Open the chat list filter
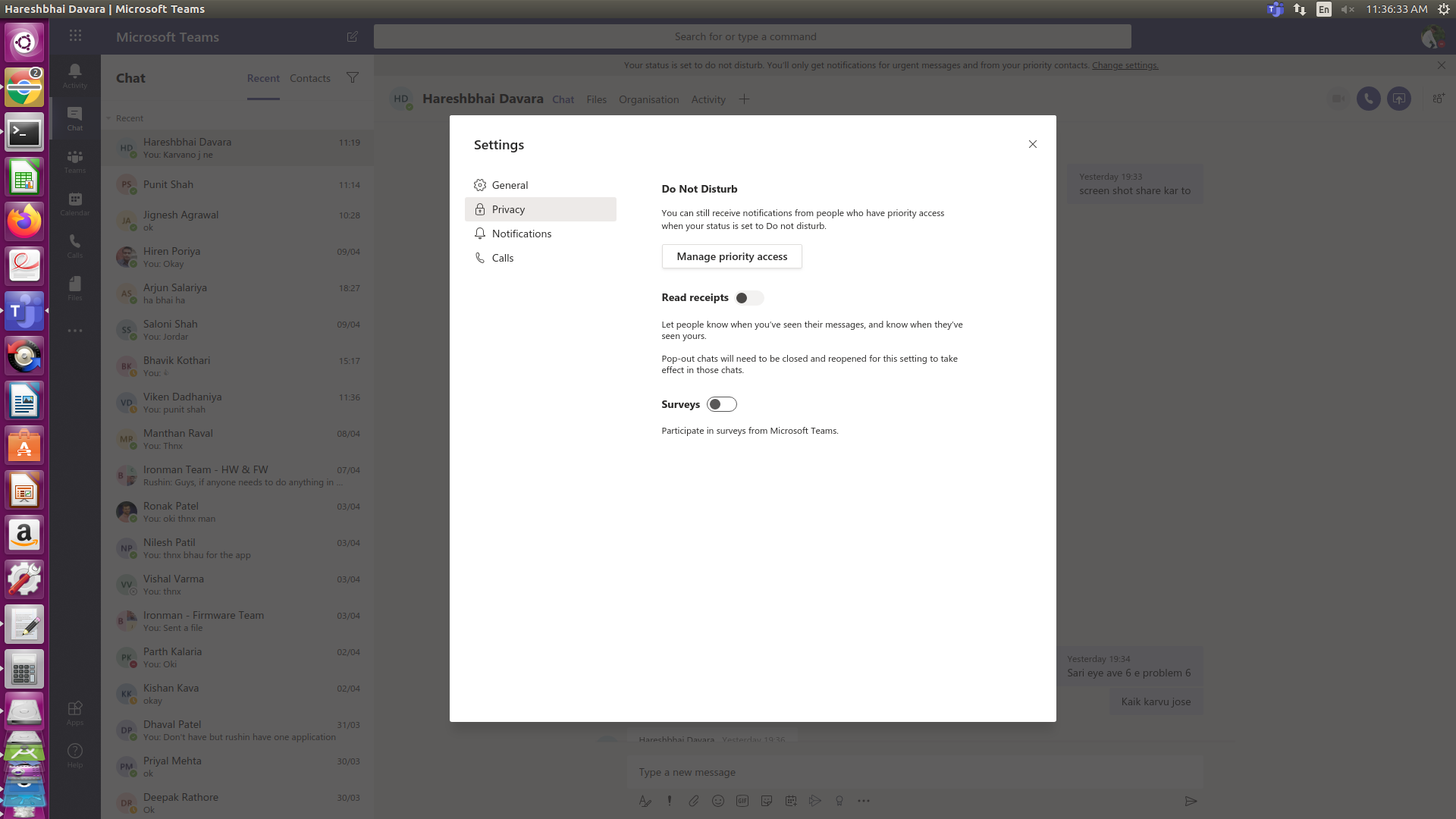 353,77
